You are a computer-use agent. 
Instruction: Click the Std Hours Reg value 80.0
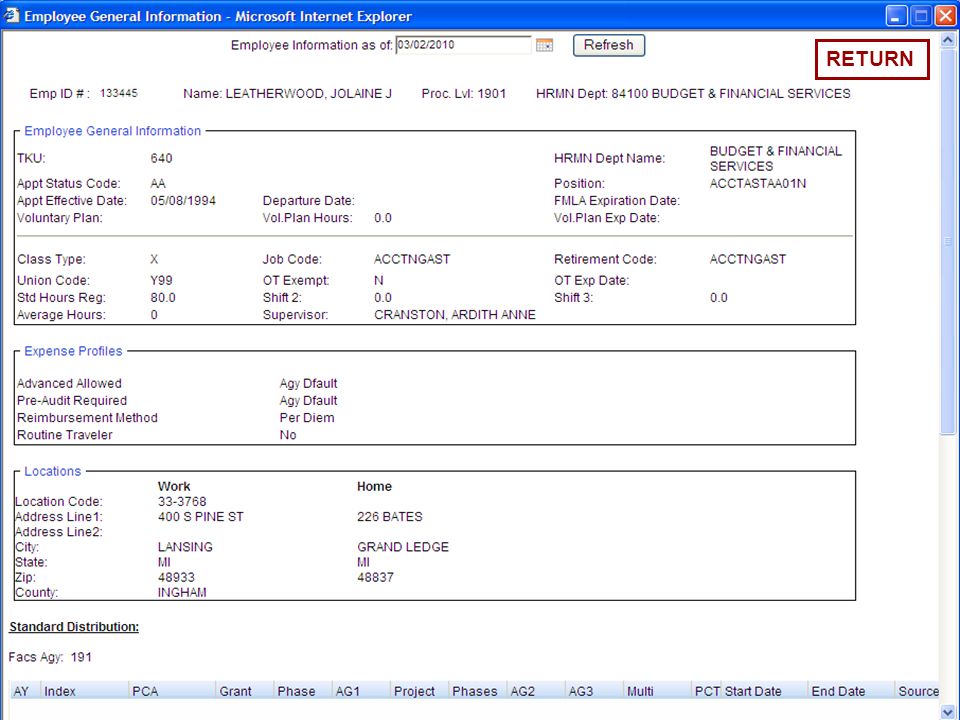tap(163, 298)
